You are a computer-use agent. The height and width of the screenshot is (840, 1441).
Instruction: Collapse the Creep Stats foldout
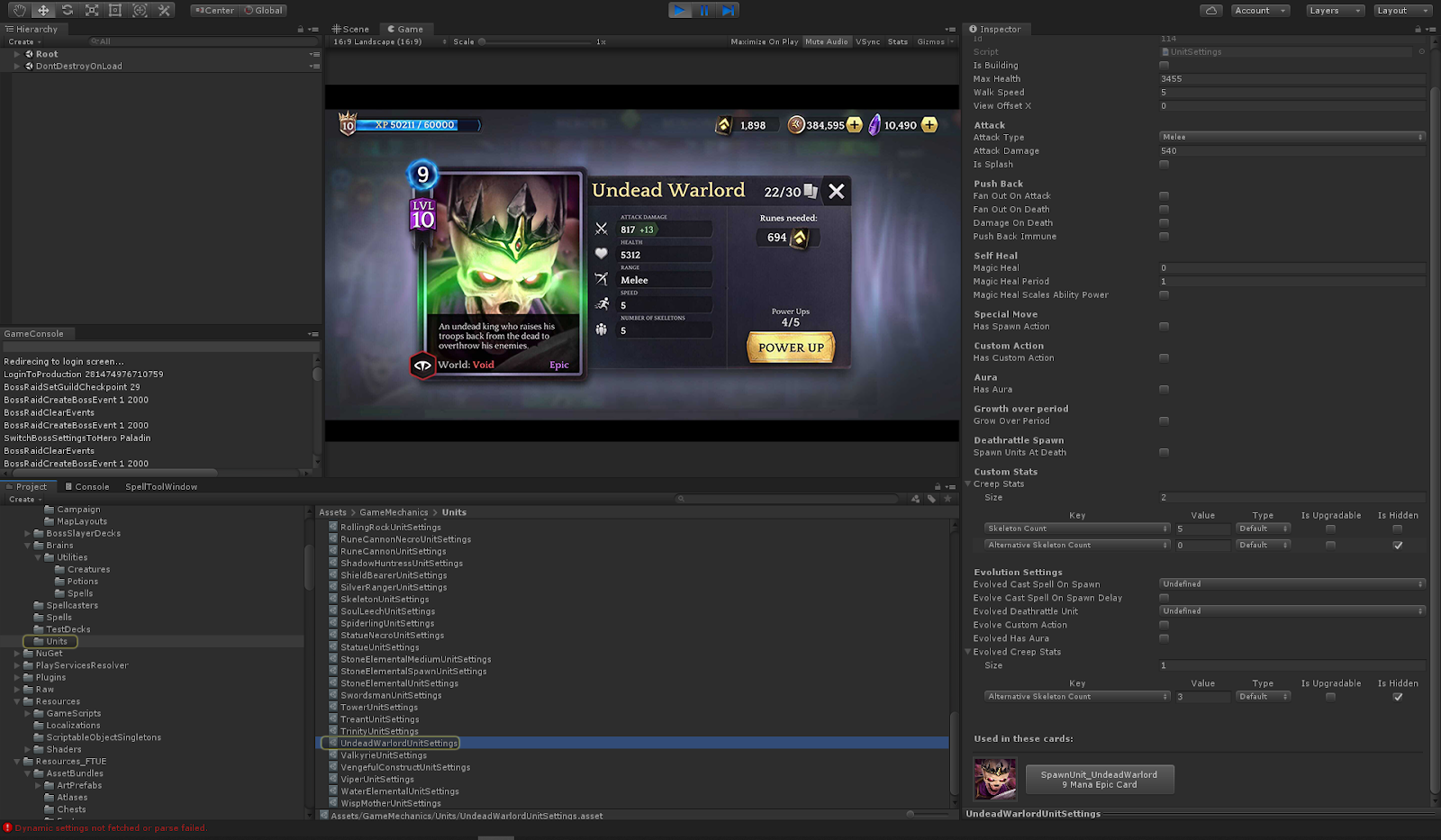(969, 484)
